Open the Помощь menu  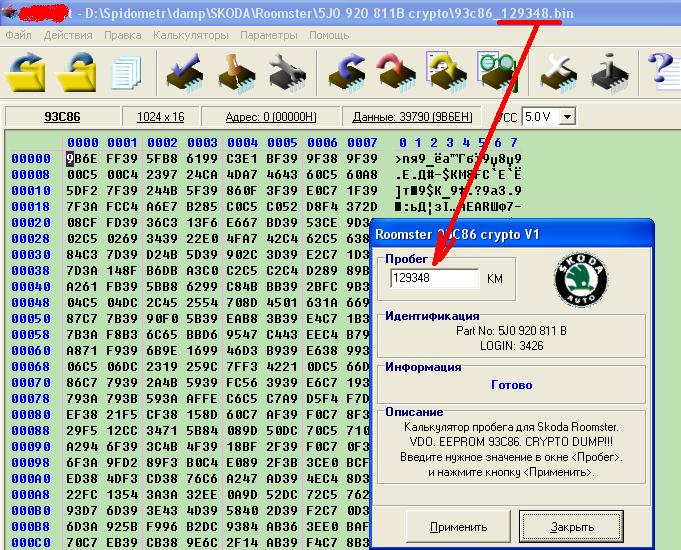click(329, 35)
